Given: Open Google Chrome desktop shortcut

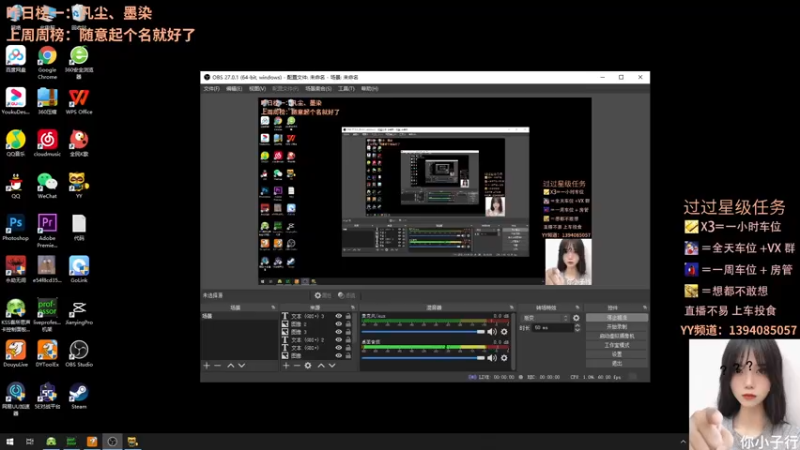Looking at the screenshot, I should pyautogui.click(x=47, y=63).
